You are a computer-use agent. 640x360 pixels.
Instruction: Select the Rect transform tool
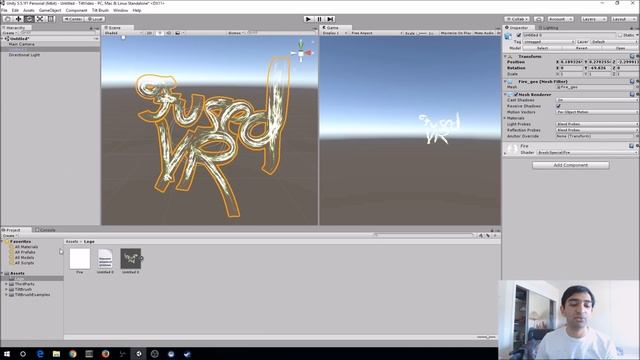tap(51, 19)
